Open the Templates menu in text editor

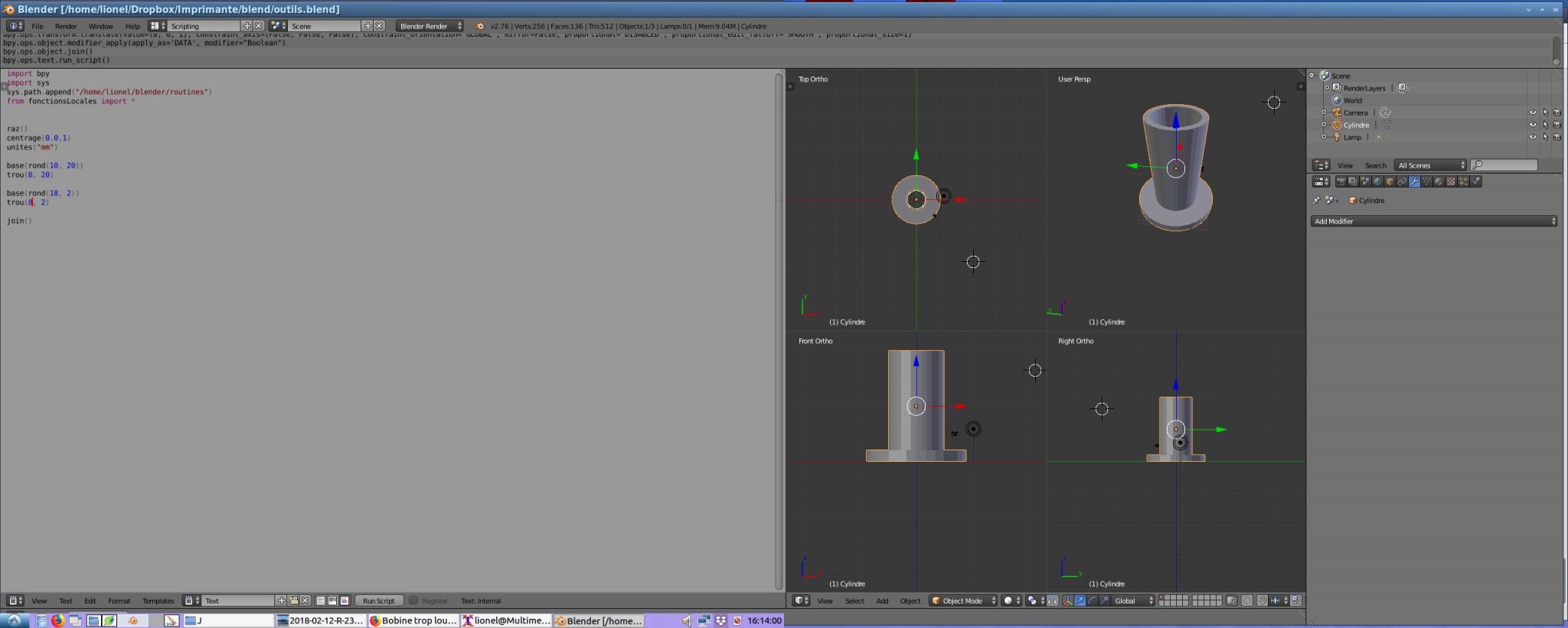(158, 601)
